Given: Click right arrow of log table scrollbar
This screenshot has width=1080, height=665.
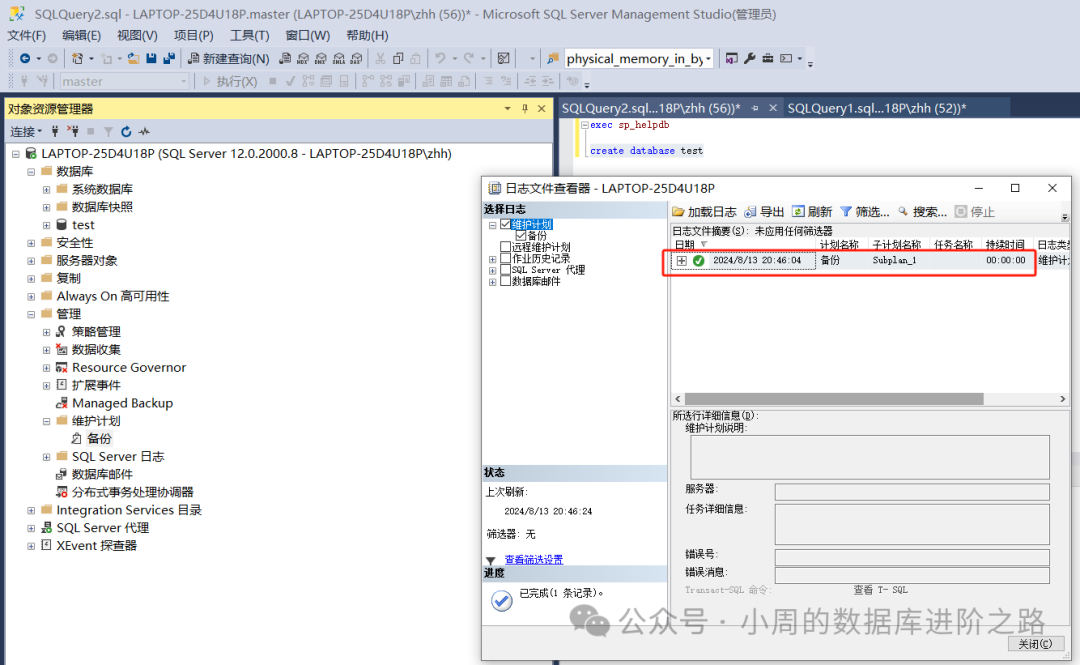Looking at the screenshot, I should point(1062,399).
